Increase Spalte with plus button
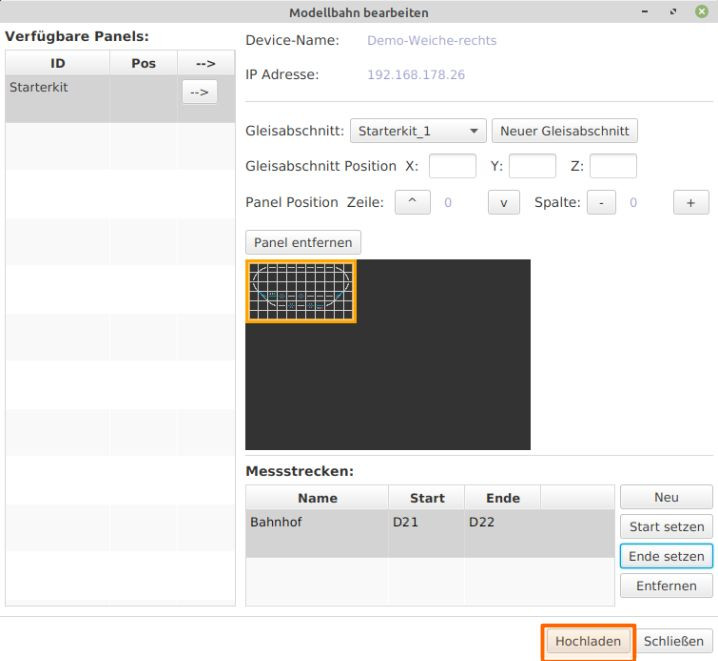 click(x=690, y=202)
